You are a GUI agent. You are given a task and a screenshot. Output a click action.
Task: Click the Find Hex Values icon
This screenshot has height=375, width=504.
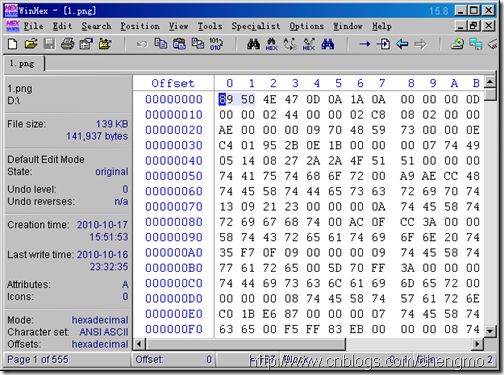click(272, 44)
